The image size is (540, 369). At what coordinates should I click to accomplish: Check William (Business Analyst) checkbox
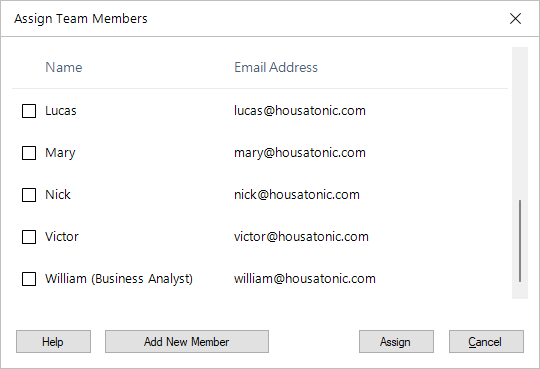pos(29,279)
